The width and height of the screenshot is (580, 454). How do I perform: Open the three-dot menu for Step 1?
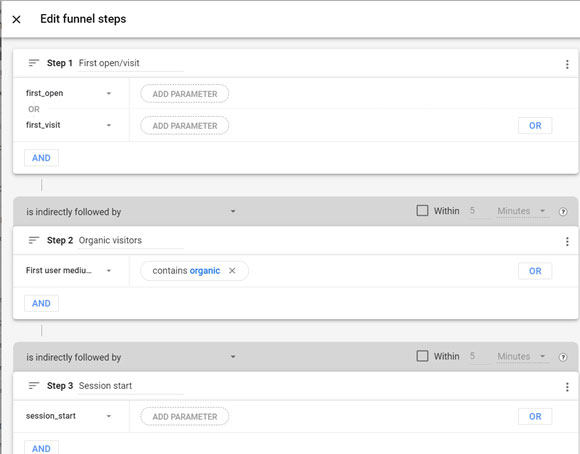coord(567,64)
